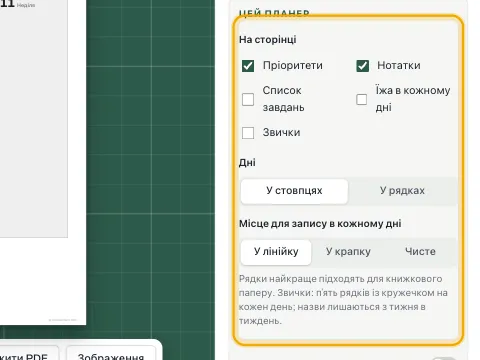Choose У крапку writing space style
Screen dimensions: 480x360
pyautogui.click(x=348, y=252)
